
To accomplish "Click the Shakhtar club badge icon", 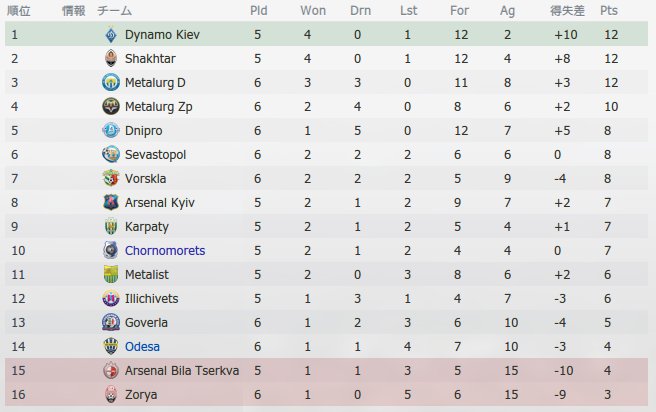I will tap(111, 59).
